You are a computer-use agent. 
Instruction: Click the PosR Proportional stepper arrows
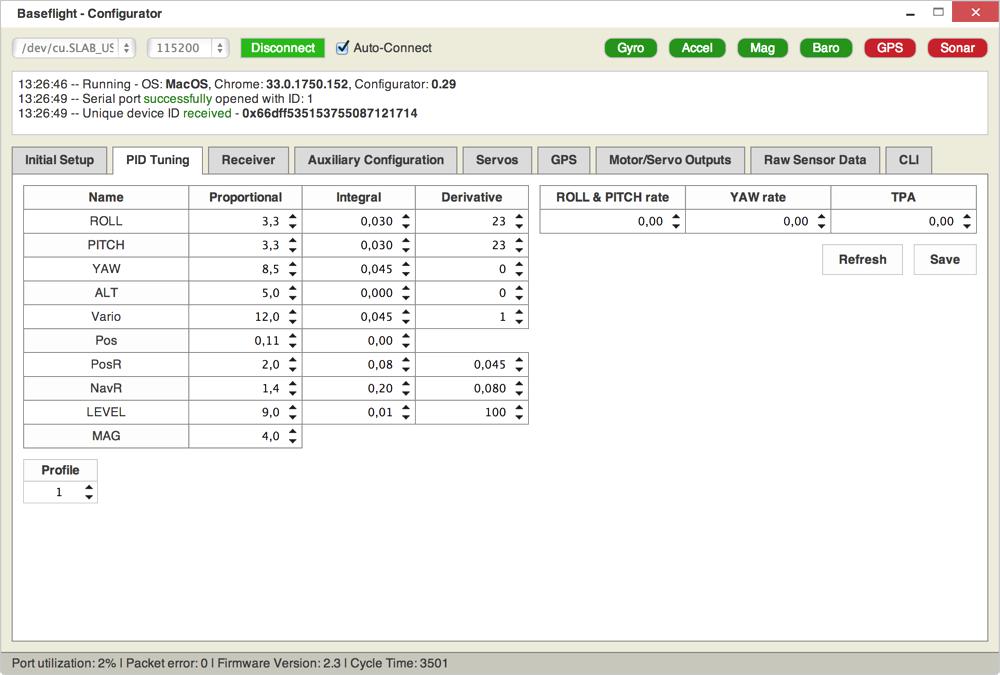[292, 364]
